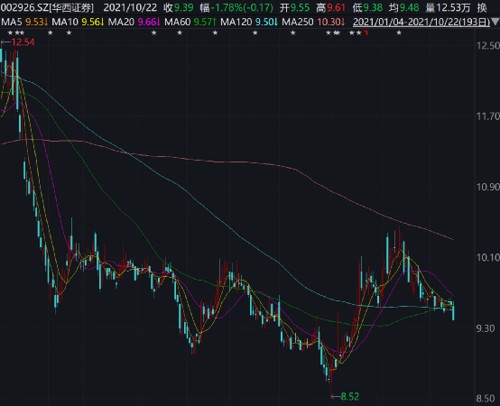This screenshot has width=500, height=406.
Task: Click the 9.30 price axis label
Action: (486, 329)
